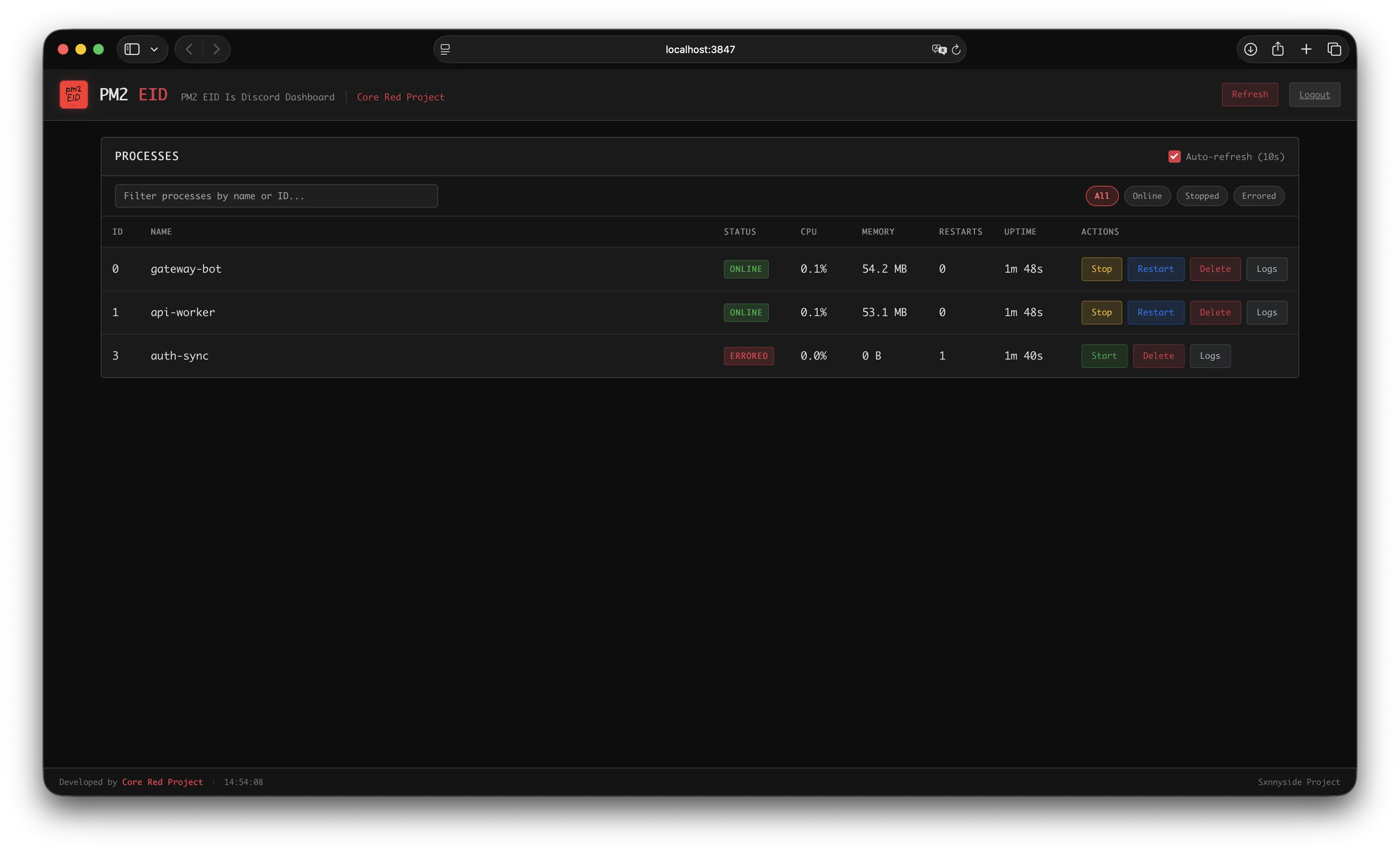Show the tab overview icon

pyautogui.click(x=1334, y=50)
